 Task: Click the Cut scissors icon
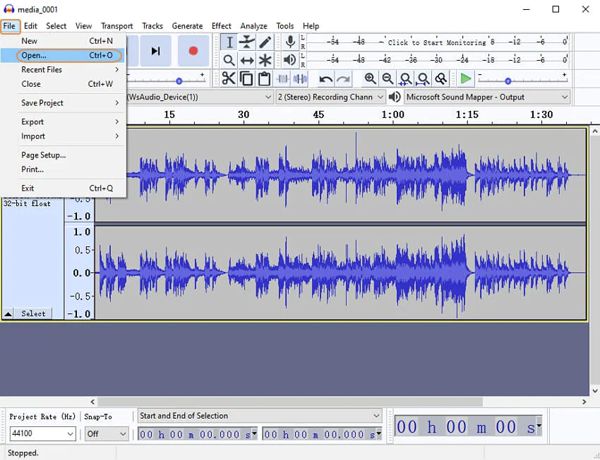[228, 79]
